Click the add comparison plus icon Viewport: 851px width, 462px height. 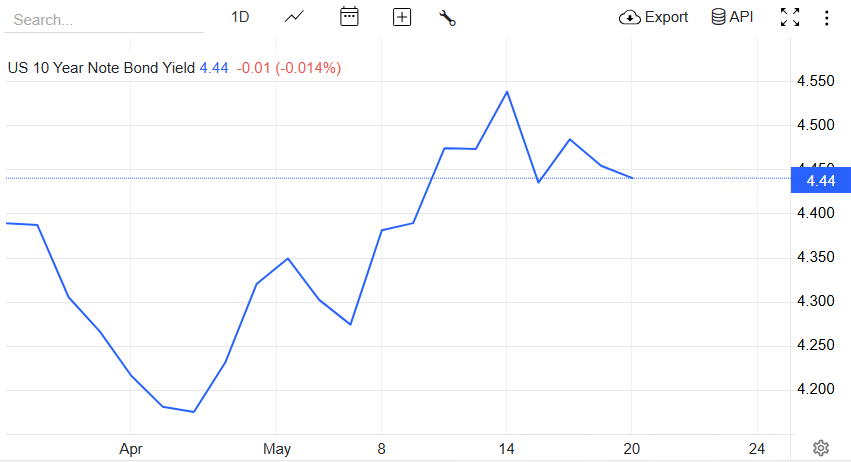pyautogui.click(x=402, y=17)
